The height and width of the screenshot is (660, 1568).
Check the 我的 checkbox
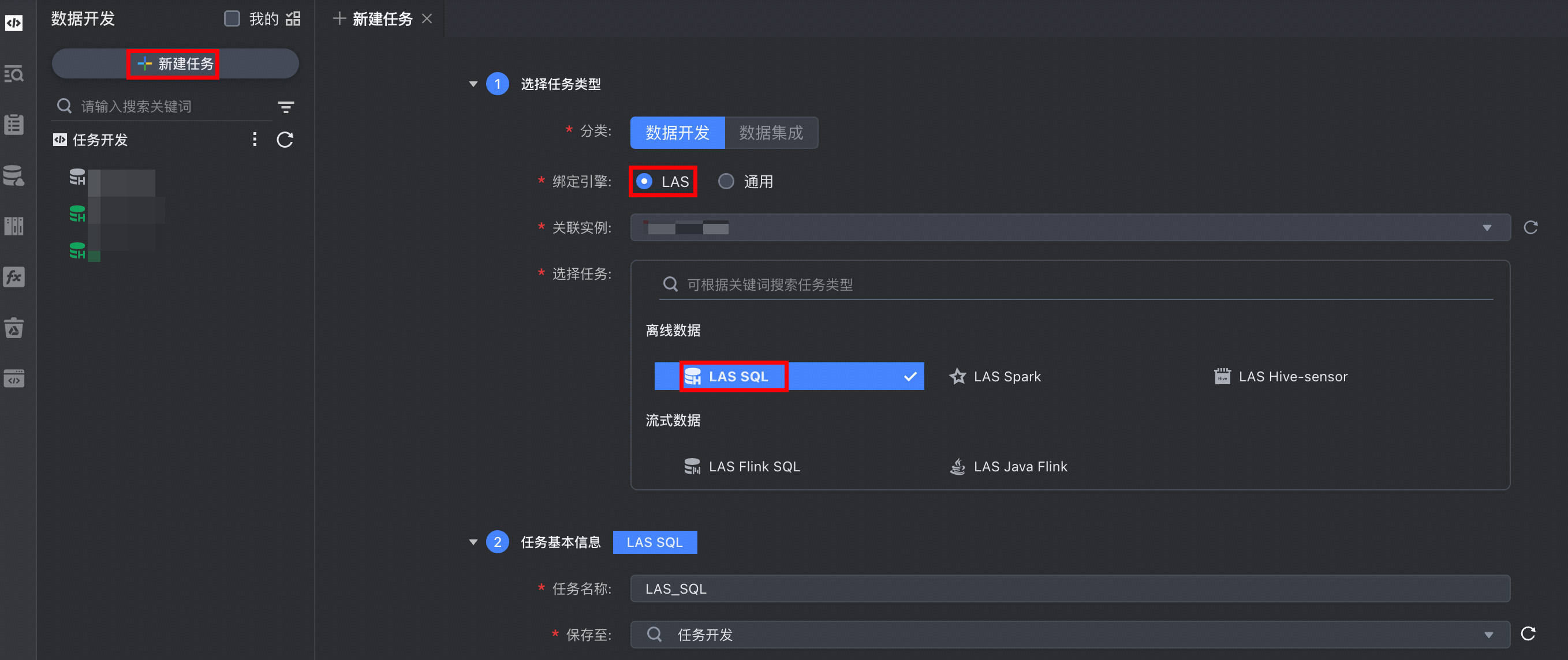click(232, 19)
